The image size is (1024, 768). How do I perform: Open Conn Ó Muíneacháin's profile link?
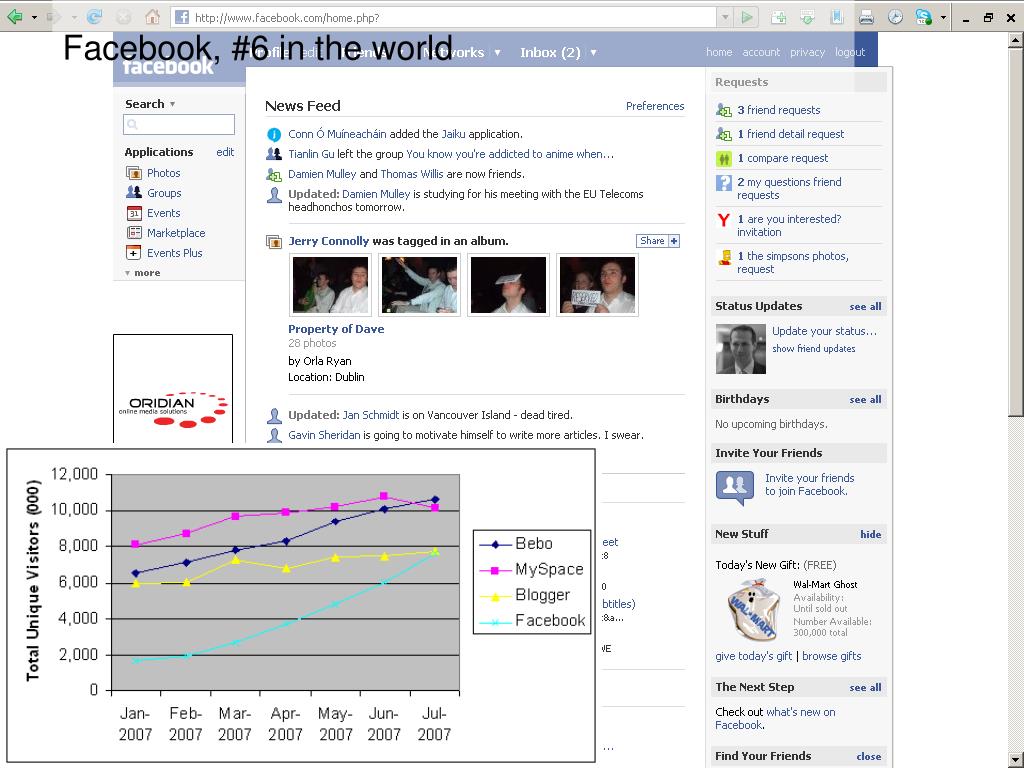tap(337, 134)
